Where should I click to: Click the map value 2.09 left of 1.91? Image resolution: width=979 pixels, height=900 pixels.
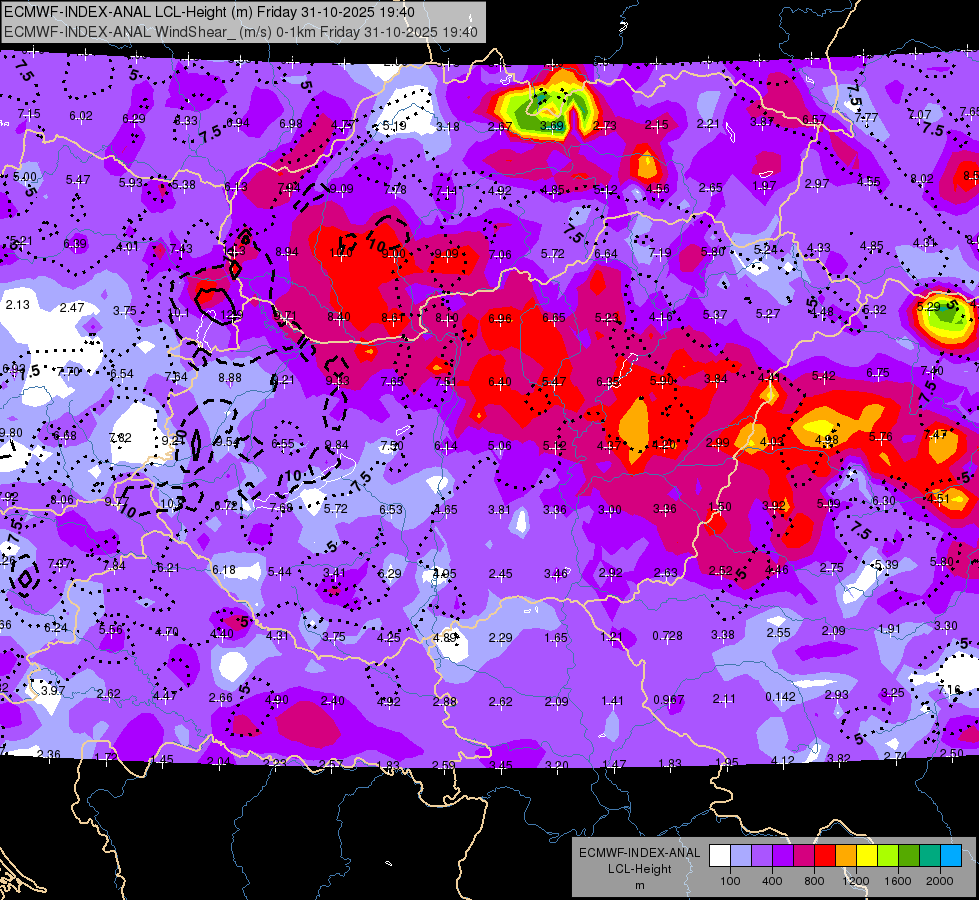834,631
